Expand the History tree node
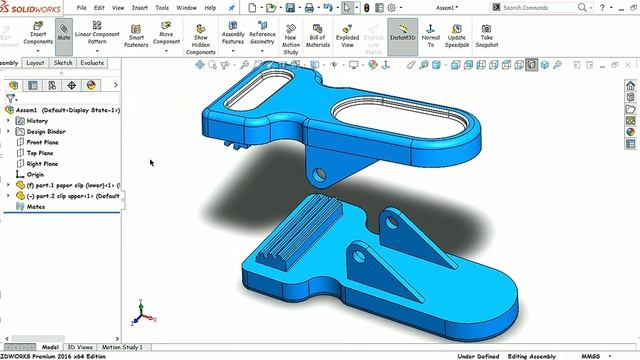The width and height of the screenshot is (640, 360). pyautogui.click(x=8, y=121)
